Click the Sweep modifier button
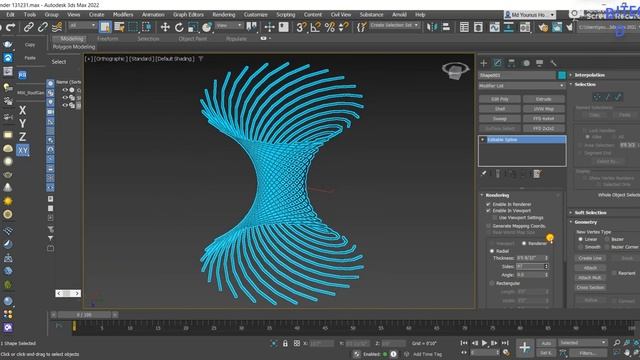Viewport: 640px width, 360px height. pyautogui.click(x=500, y=119)
